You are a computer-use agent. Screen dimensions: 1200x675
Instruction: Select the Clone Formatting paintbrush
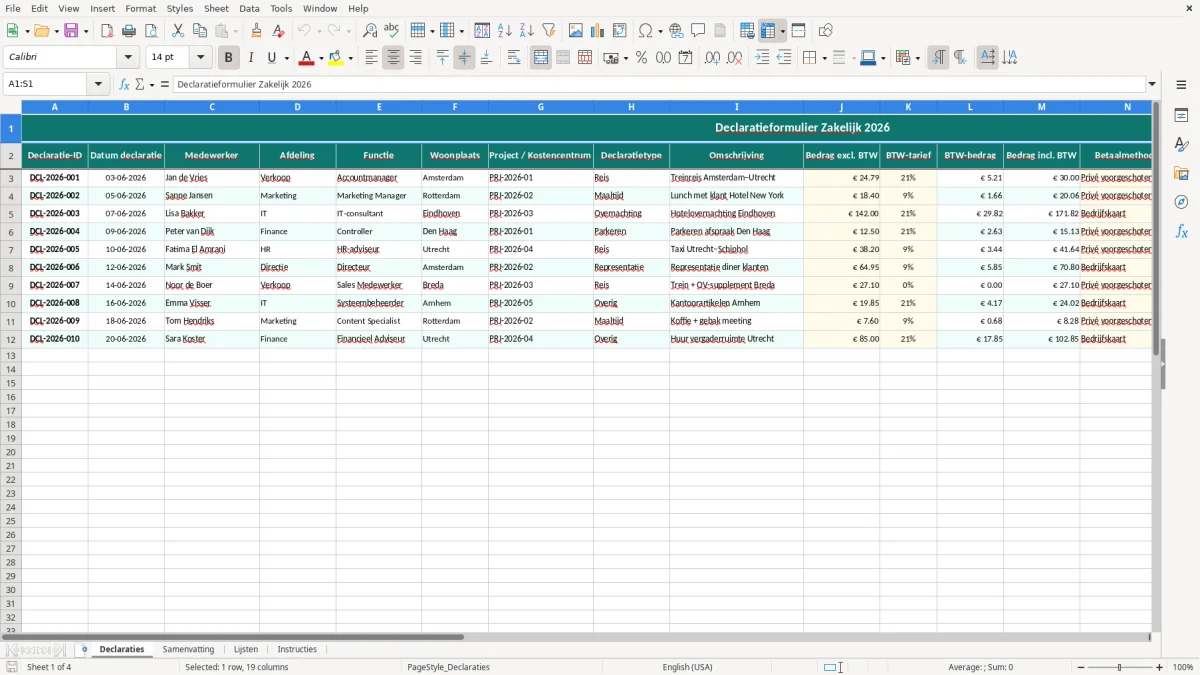pyautogui.click(x=257, y=31)
